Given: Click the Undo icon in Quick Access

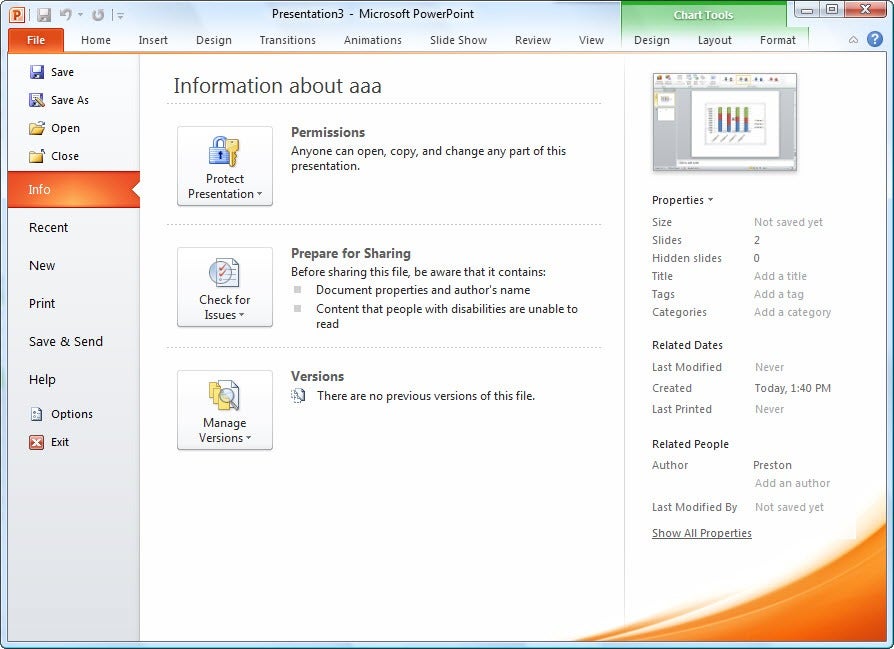Looking at the screenshot, I should pyautogui.click(x=66, y=15).
